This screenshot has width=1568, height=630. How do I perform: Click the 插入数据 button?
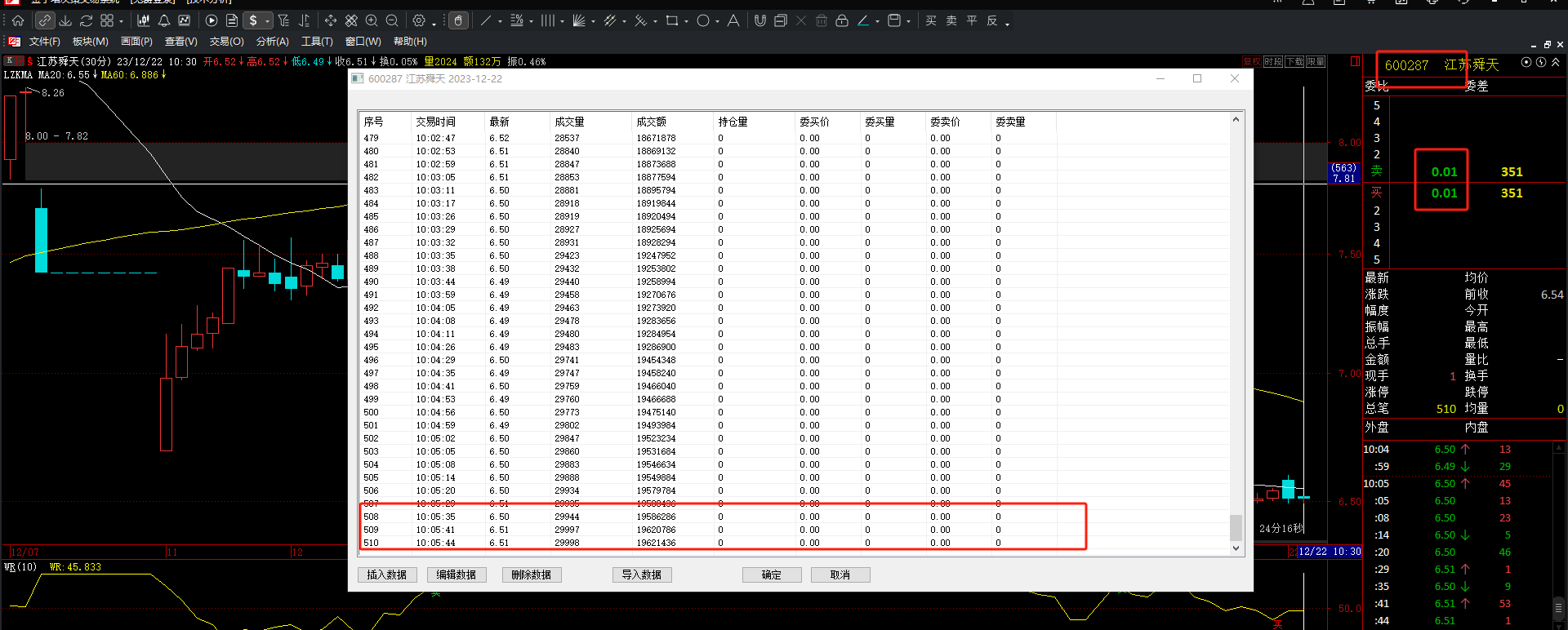tap(387, 575)
